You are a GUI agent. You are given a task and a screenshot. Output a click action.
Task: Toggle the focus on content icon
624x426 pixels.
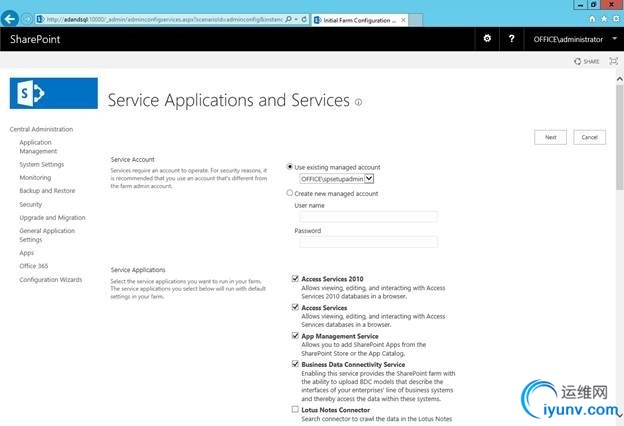[614, 61]
